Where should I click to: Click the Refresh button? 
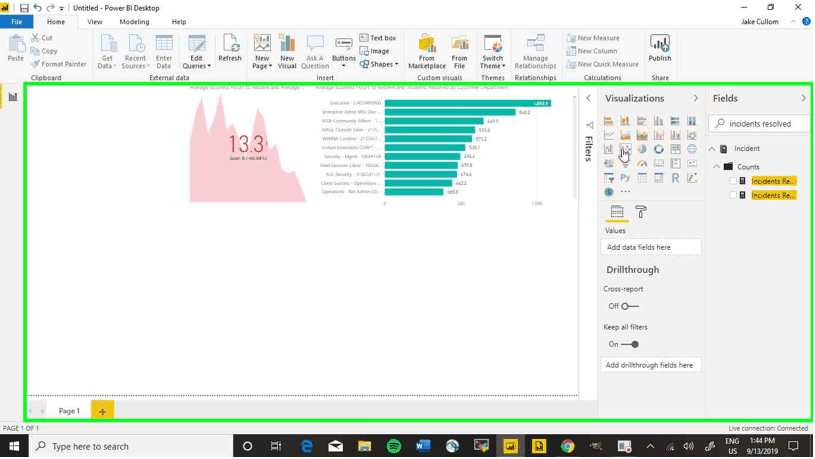(230, 48)
